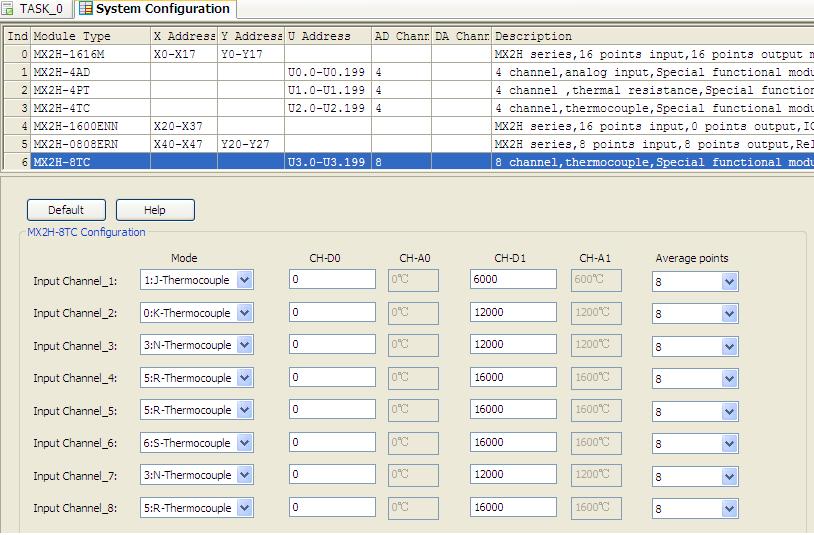Image resolution: width=814 pixels, height=535 pixels.
Task: Expand Average points dropdown for Channel_5
Action: [729, 412]
